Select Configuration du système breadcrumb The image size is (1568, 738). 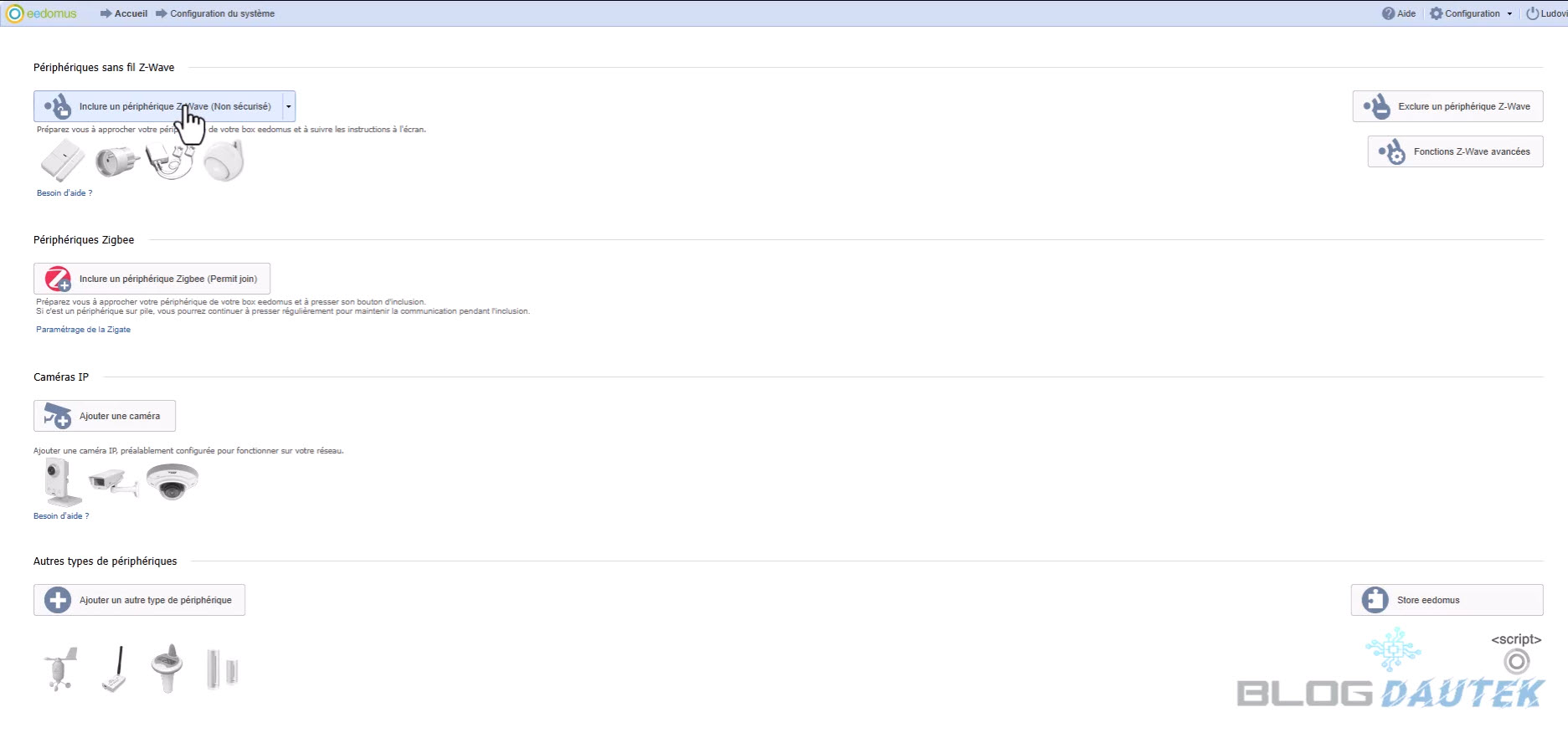click(x=222, y=13)
